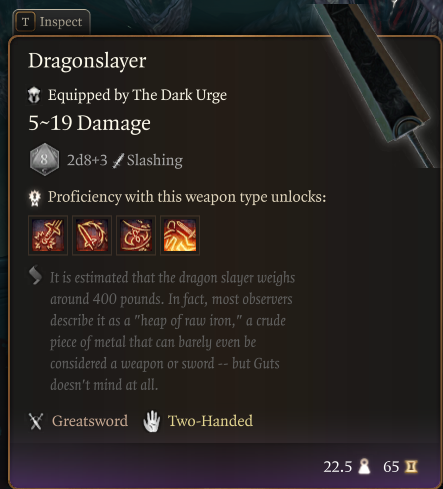Click the Two-Handed property label
This screenshot has width=443, height=489.
point(210,421)
